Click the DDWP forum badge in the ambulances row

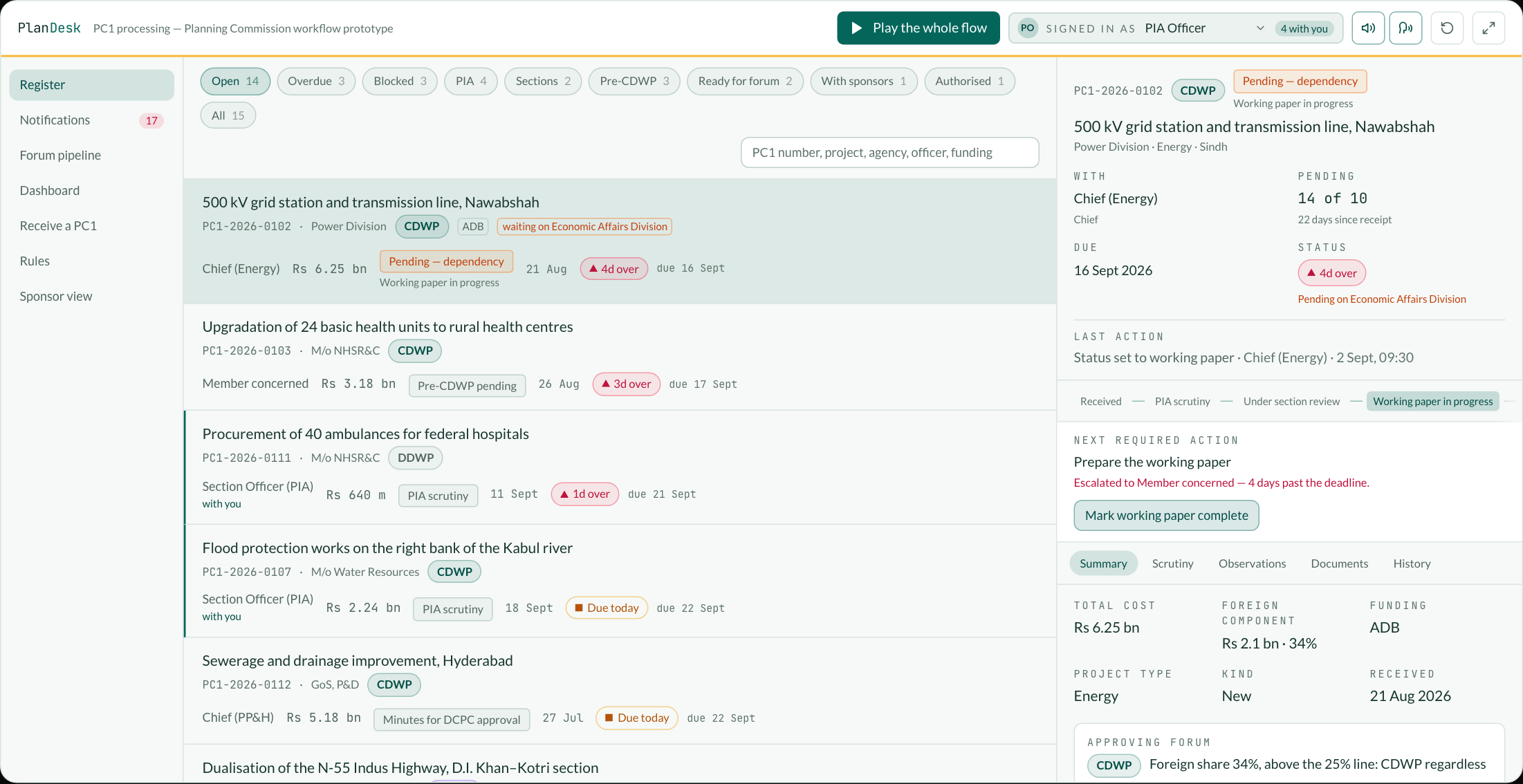click(x=416, y=458)
